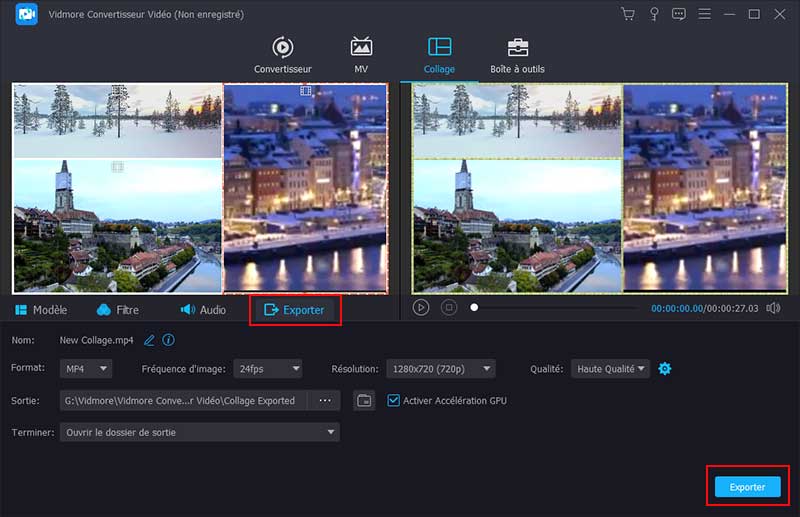Toggle Activer Accélération GPU checkbox
Screen dimensions: 800x517
394,401
